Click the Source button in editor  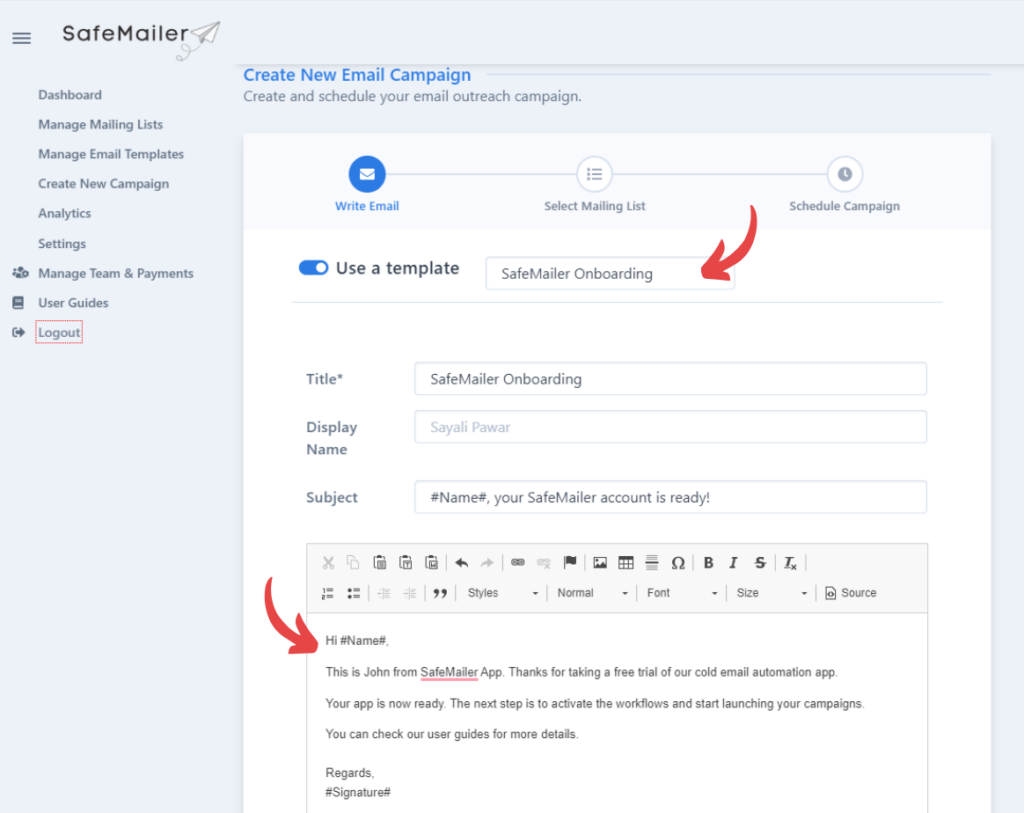[850, 593]
